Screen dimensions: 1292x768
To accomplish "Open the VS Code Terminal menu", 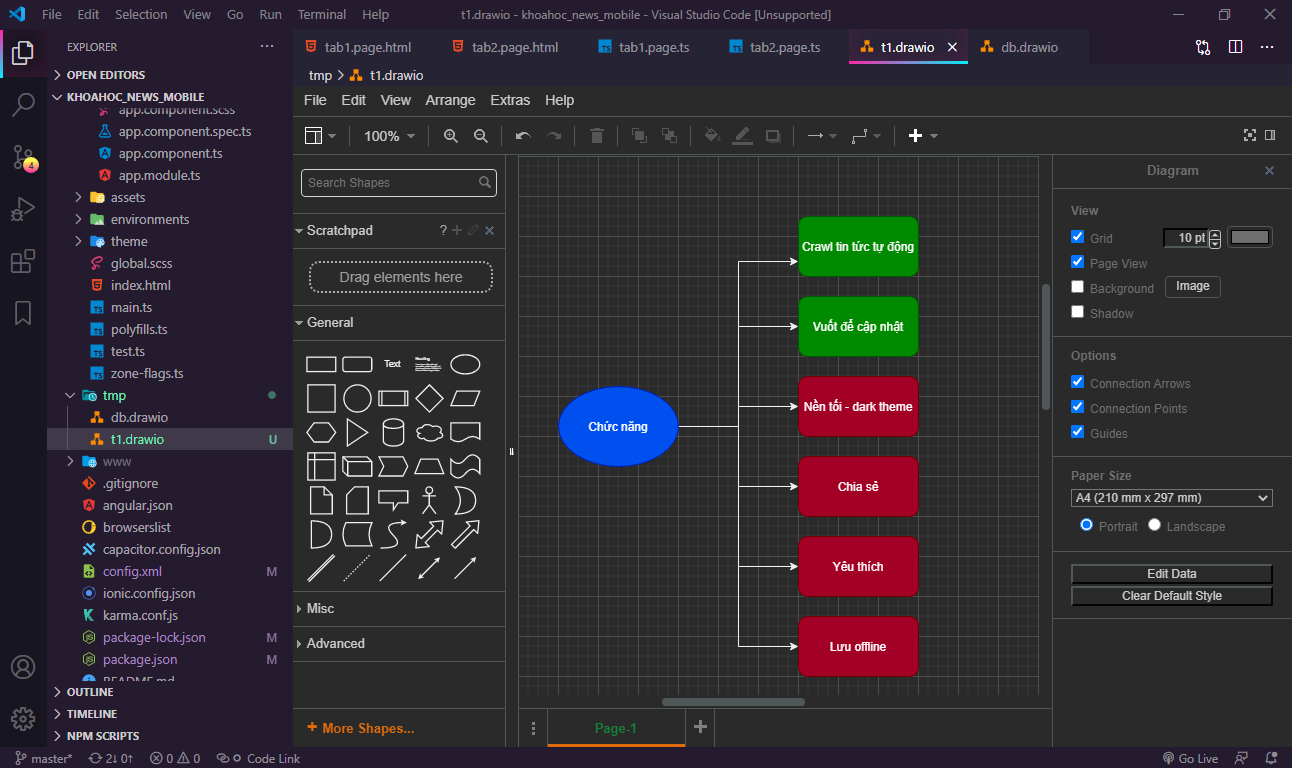I will [322, 15].
